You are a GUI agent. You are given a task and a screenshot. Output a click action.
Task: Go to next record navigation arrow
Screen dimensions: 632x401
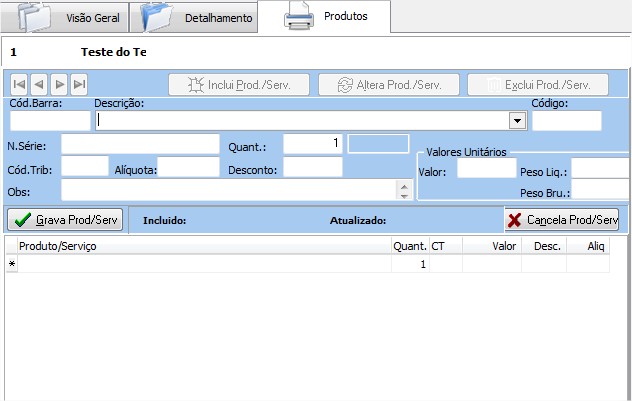point(59,85)
